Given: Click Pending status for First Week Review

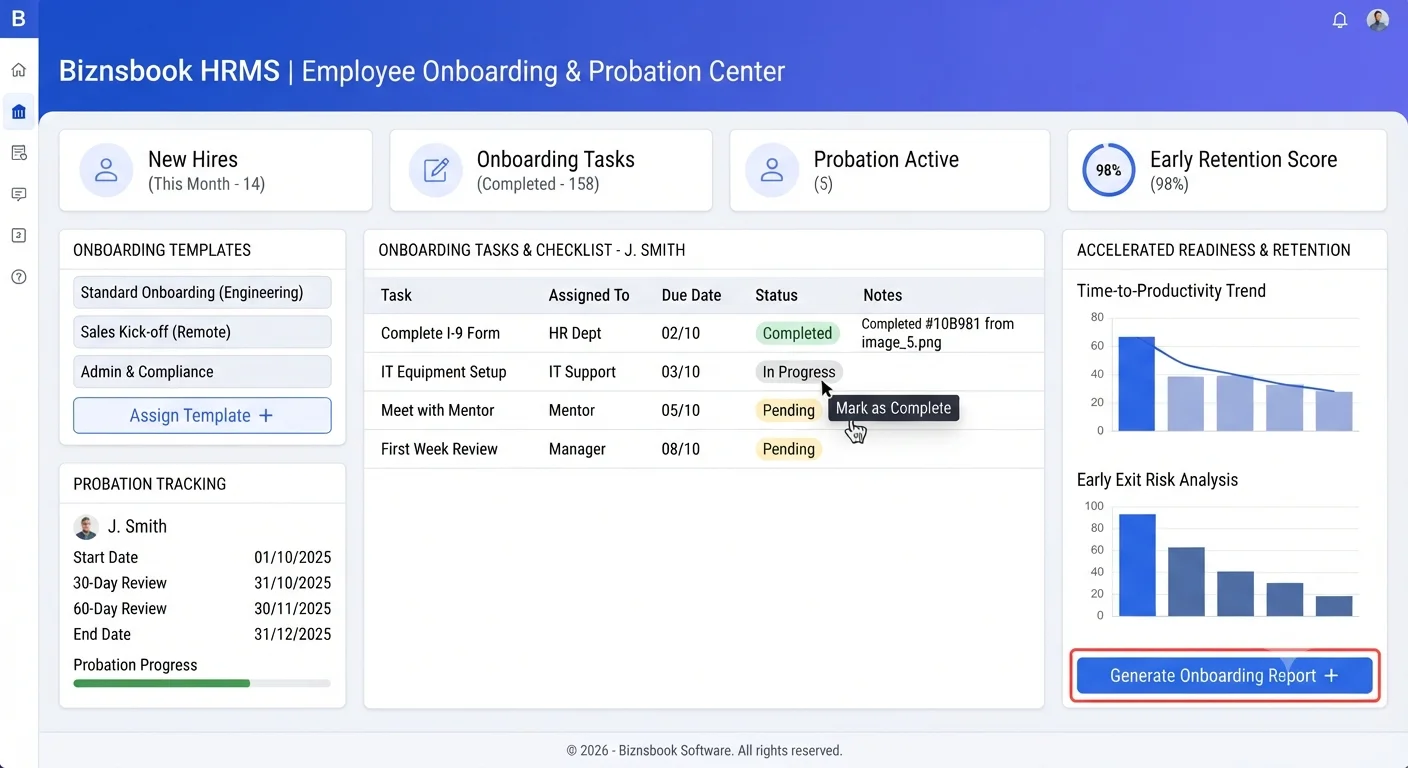Looking at the screenshot, I should point(789,449).
